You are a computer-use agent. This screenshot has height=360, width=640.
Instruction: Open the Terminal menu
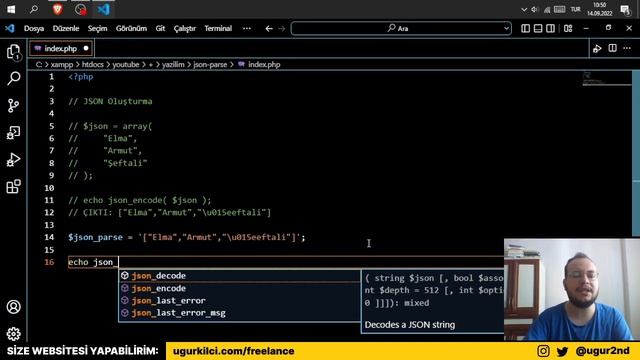pyautogui.click(x=218, y=29)
